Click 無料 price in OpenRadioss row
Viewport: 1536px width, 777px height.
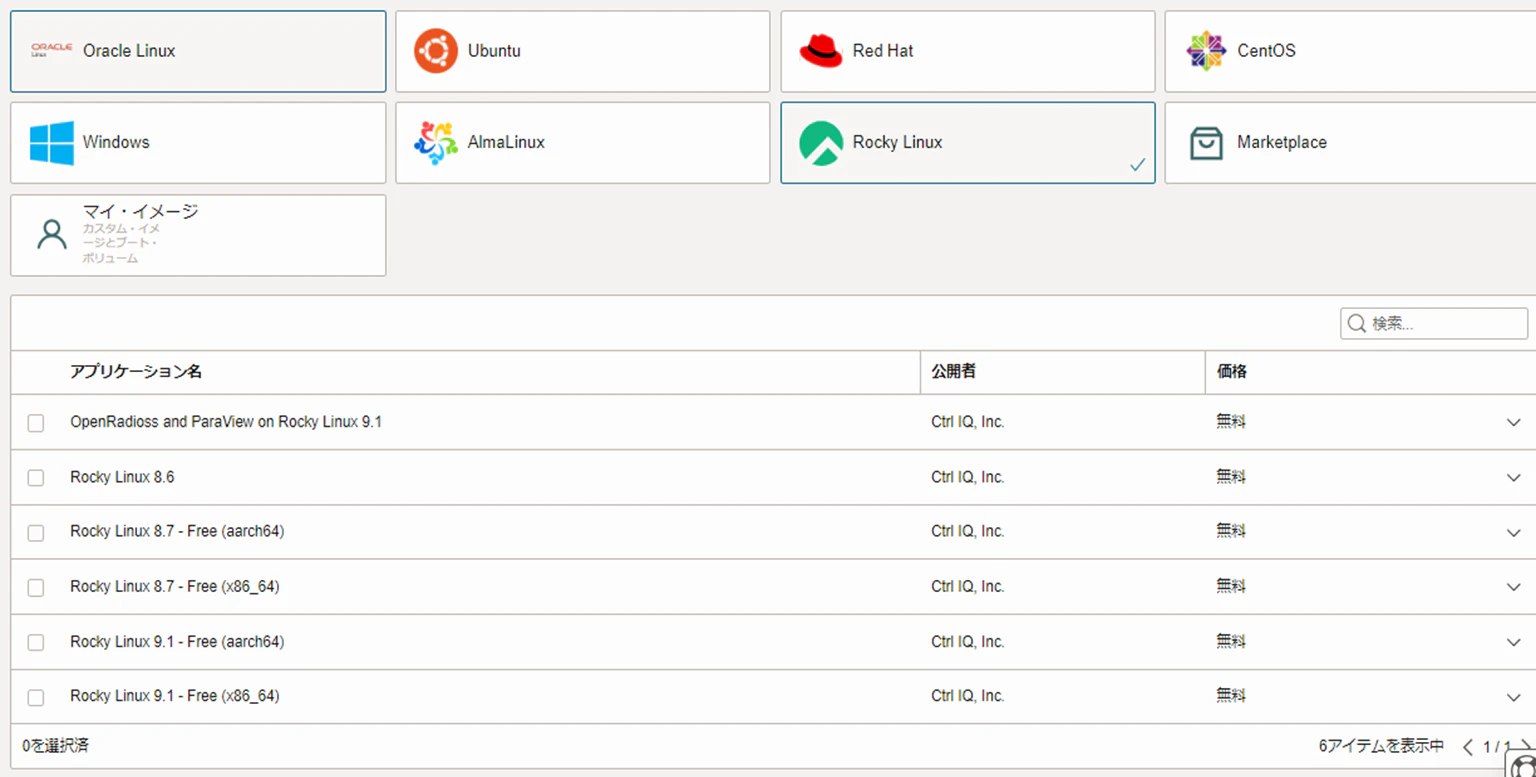1231,422
